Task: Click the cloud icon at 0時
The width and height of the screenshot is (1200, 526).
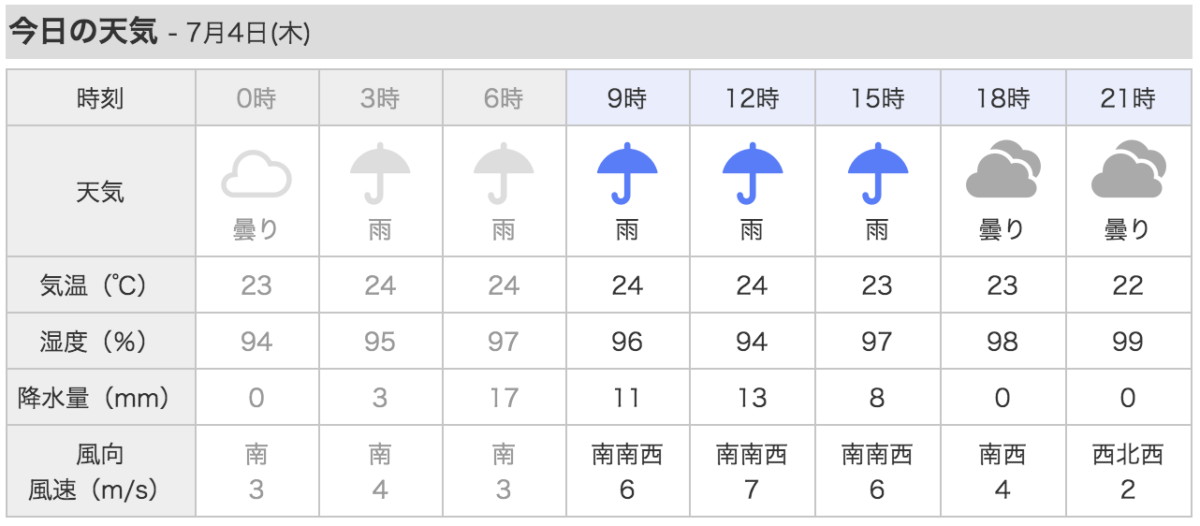Action: [256, 175]
